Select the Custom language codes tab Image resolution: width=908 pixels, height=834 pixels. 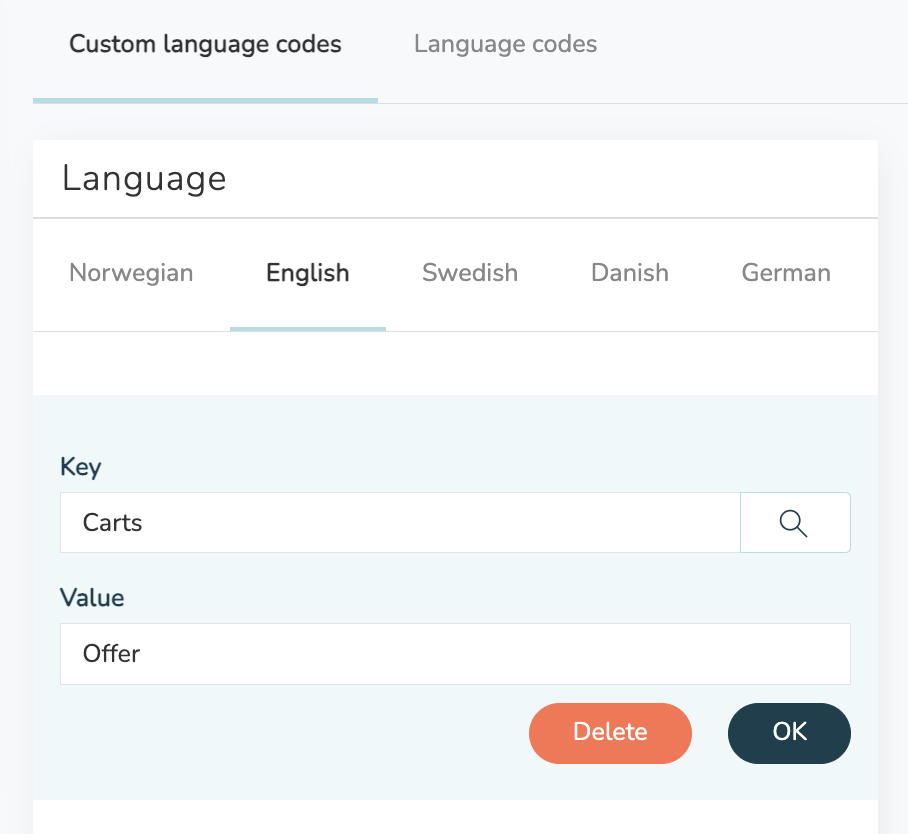pyautogui.click(x=205, y=44)
